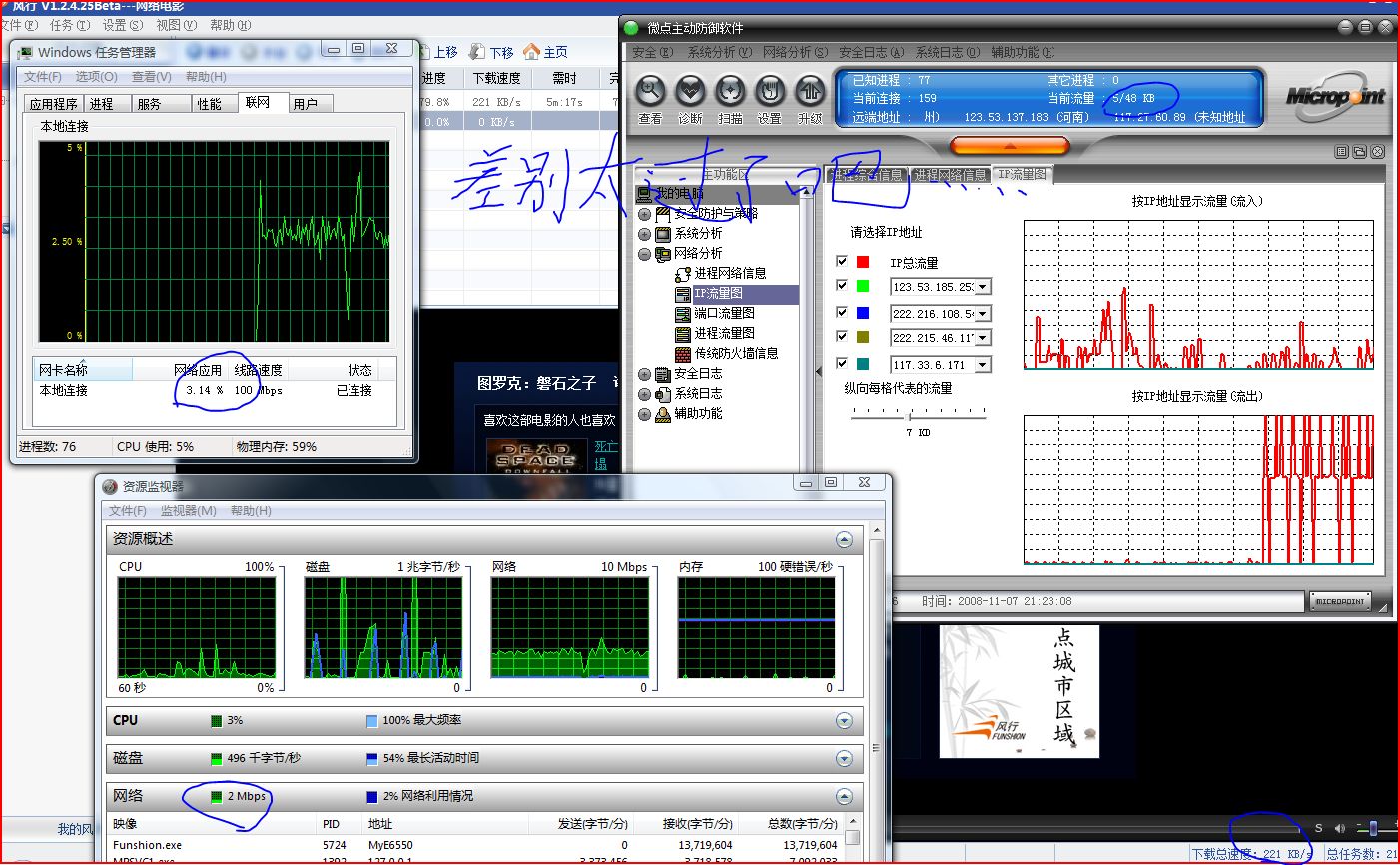Image resolution: width=1400 pixels, height=865 pixels.
Task: Expand the 磁盘 section in Resource Monitor
Action: 844,758
